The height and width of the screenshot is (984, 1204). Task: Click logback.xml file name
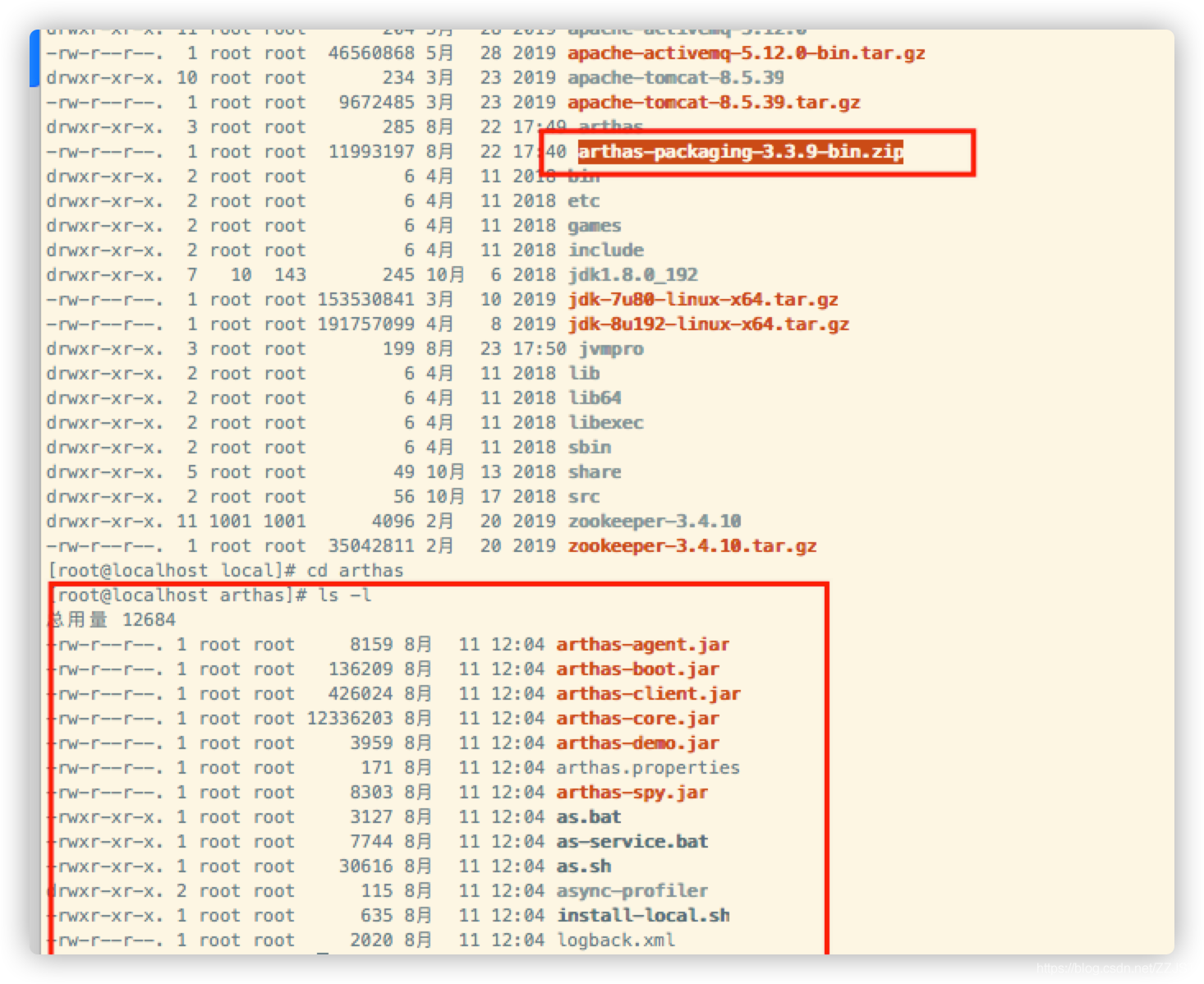coord(616,940)
